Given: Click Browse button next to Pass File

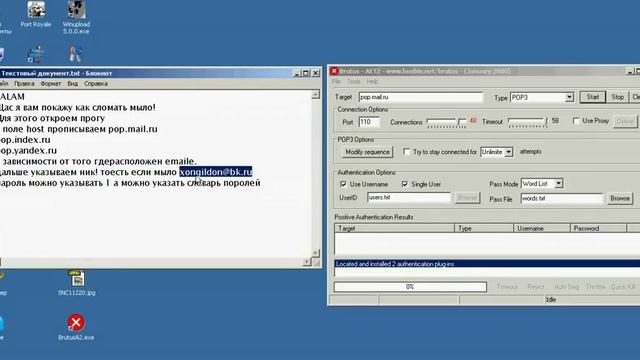Looking at the screenshot, I should 620,198.
